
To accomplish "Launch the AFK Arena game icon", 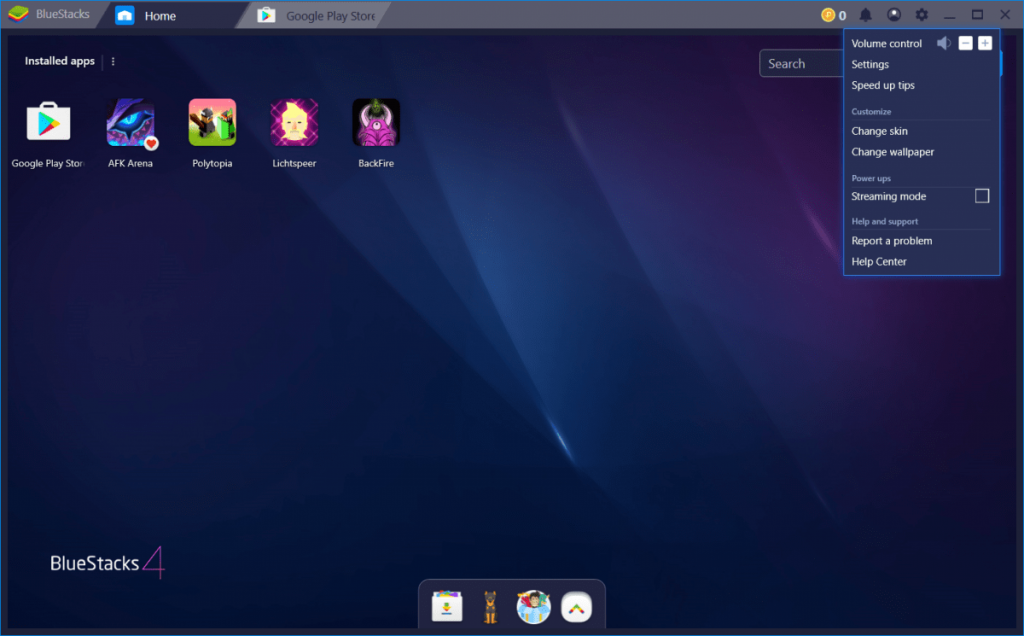I will 131,122.
